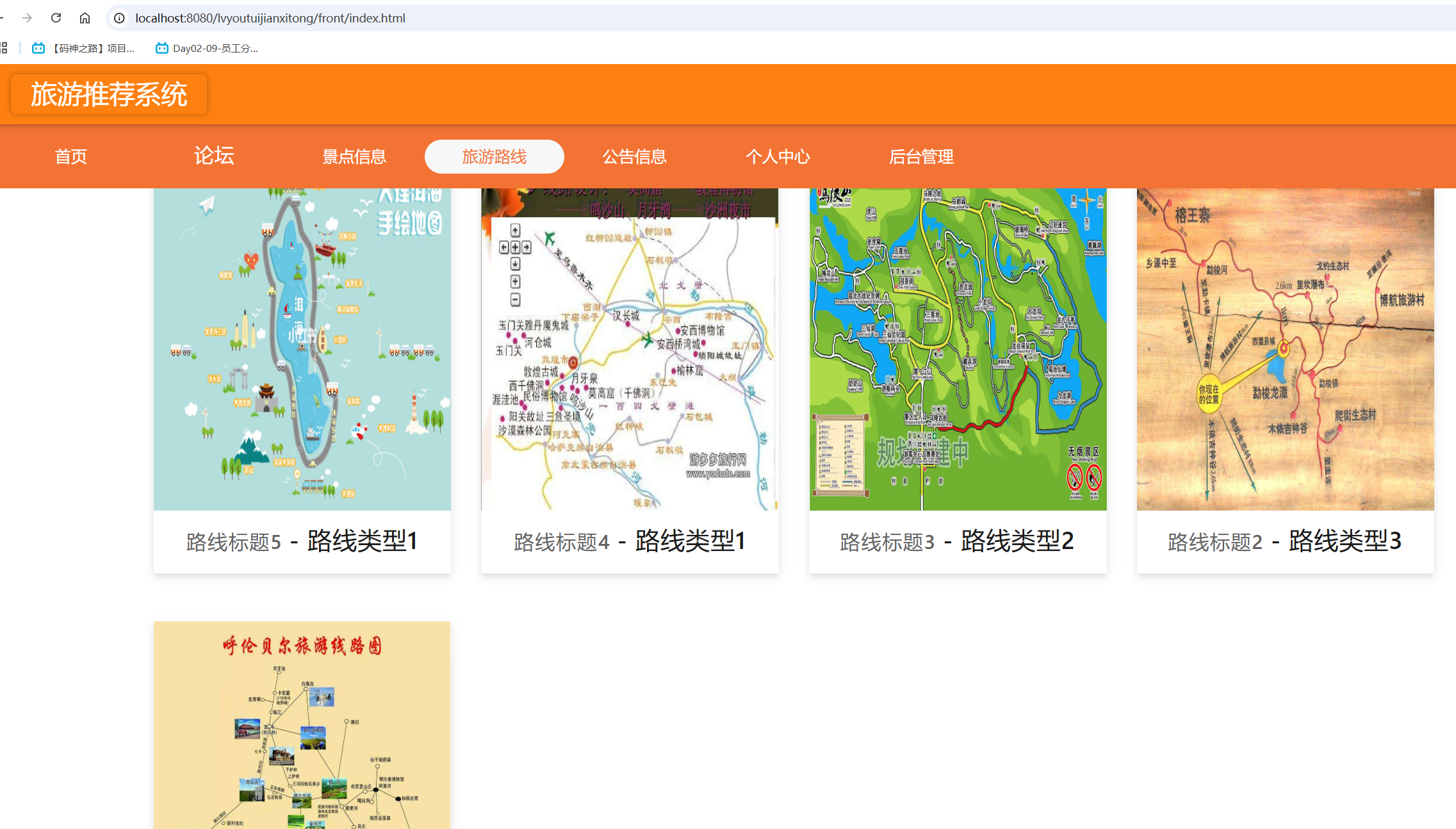Open the 论坛 section
Screen dimensions: 1456x829
point(213,156)
